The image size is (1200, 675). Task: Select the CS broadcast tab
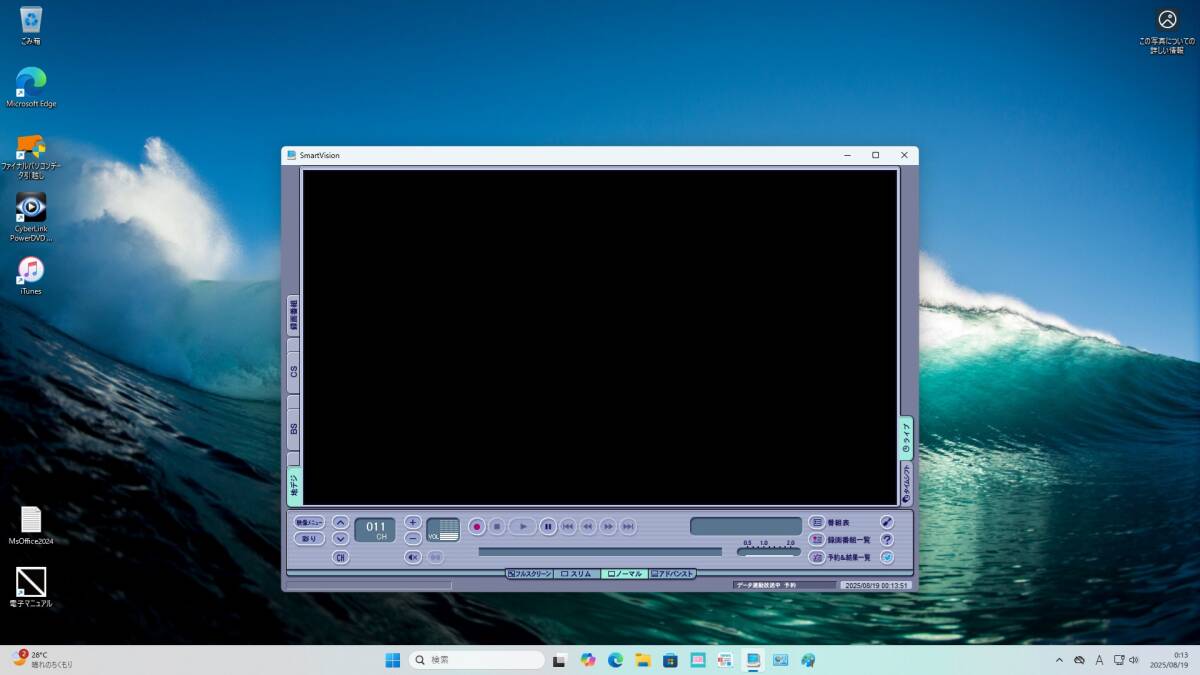click(294, 370)
